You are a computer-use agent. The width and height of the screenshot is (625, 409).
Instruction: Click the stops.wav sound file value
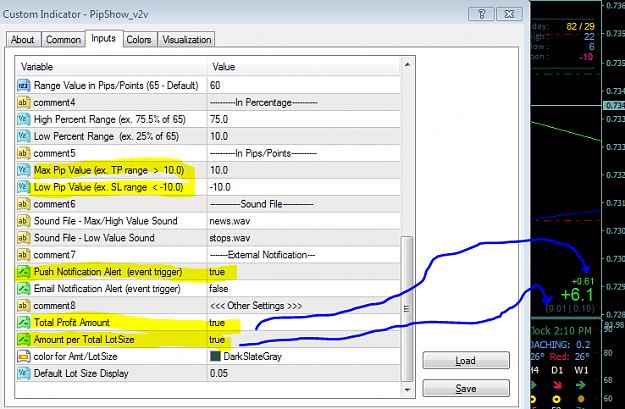[303, 238]
